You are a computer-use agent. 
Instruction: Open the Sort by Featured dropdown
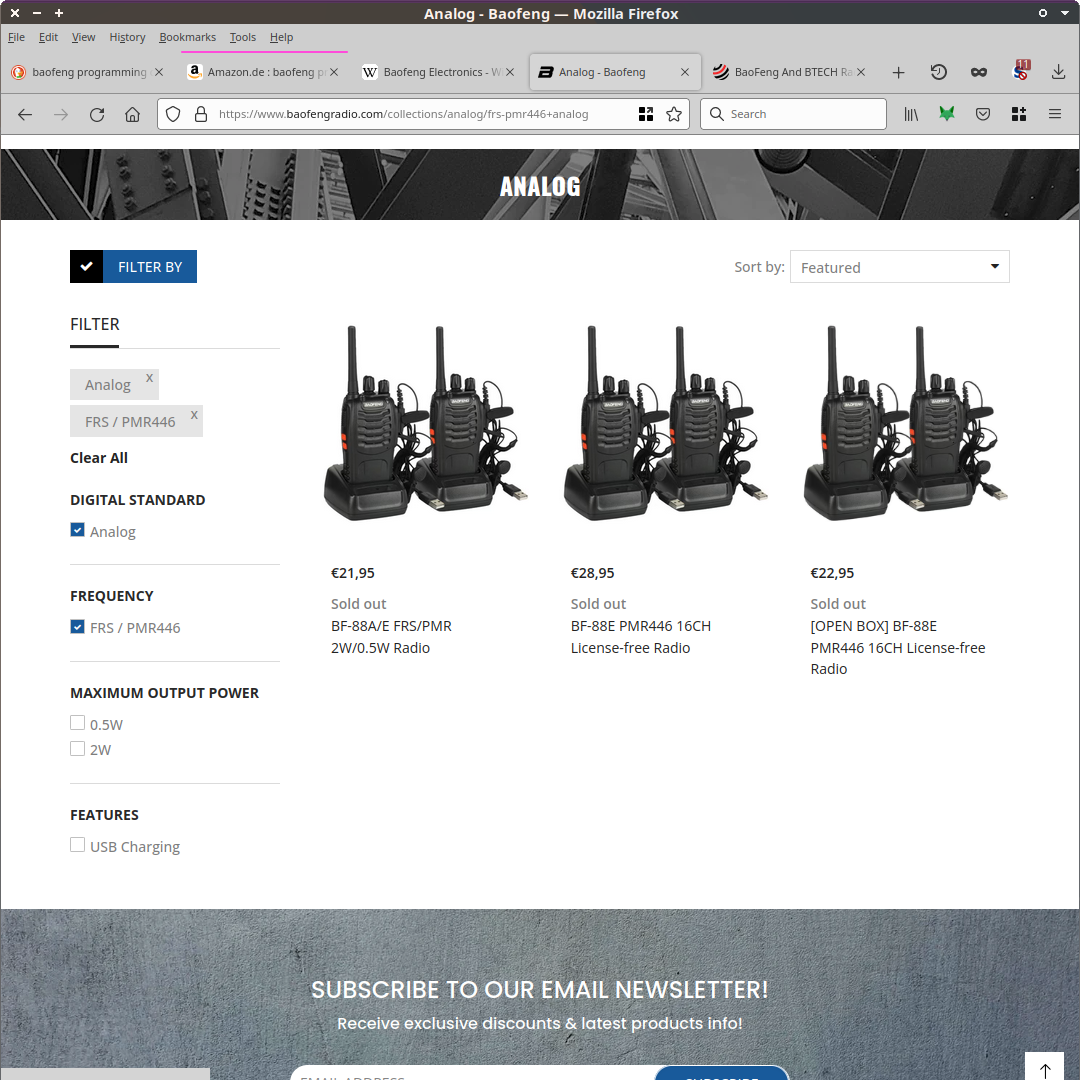(899, 267)
